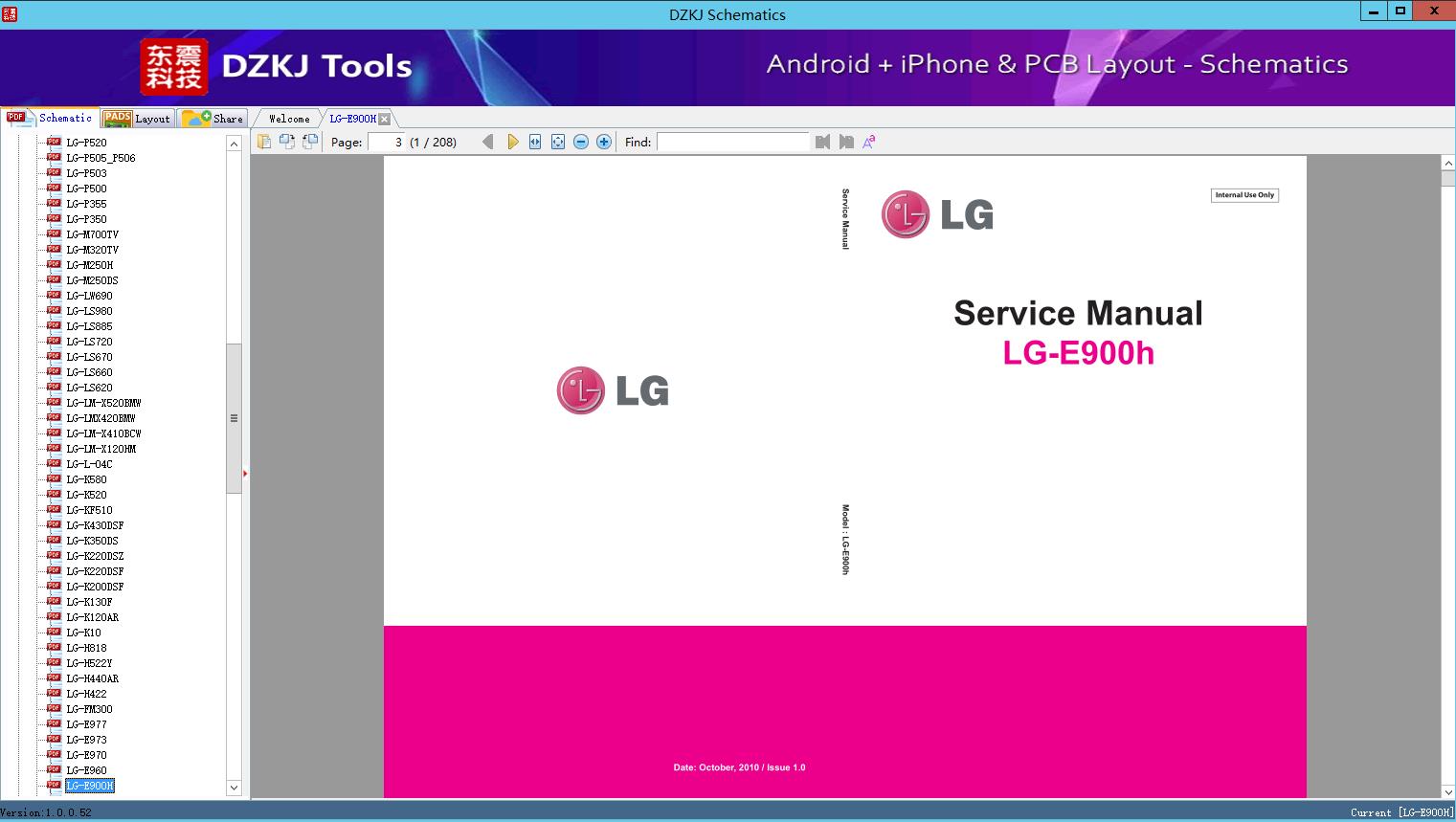Open LG-LS980 schematic
Screen dimensions: 1456x822
coord(89,311)
